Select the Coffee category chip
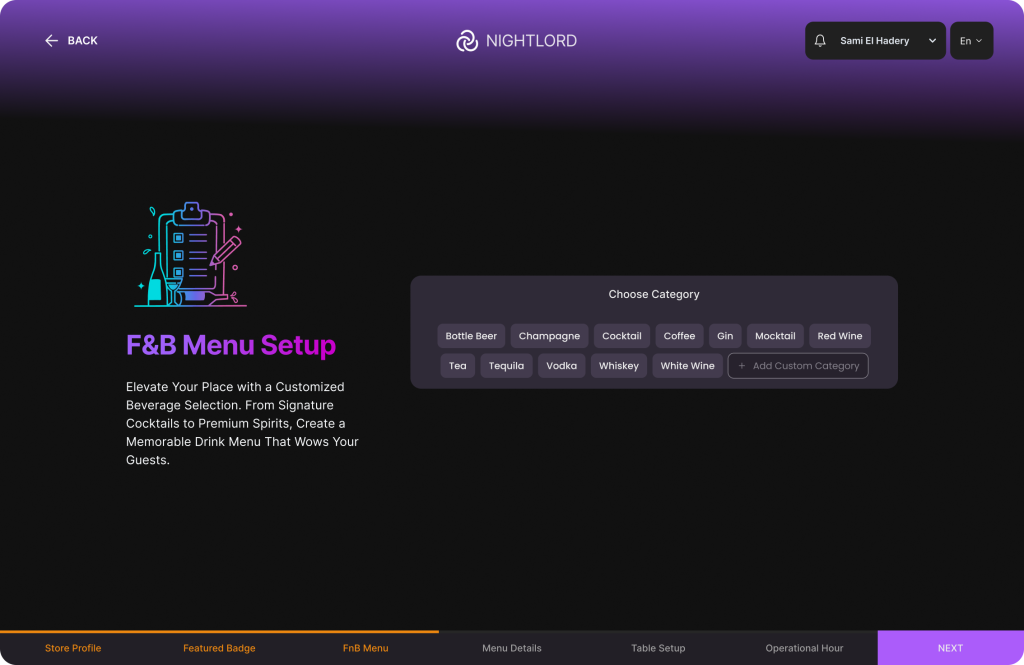This screenshot has width=1024, height=665. (679, 336)
